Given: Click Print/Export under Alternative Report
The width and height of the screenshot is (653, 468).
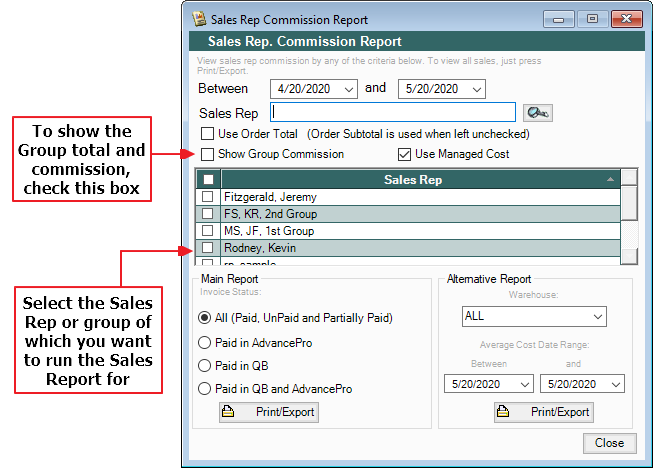Looking at the screenshot, I should [x=544, y=412].
